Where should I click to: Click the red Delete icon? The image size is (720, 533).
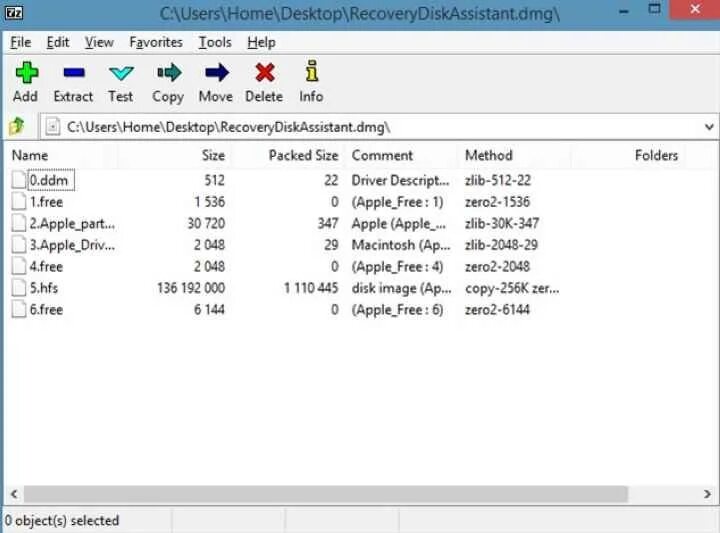tap(265, 73)
